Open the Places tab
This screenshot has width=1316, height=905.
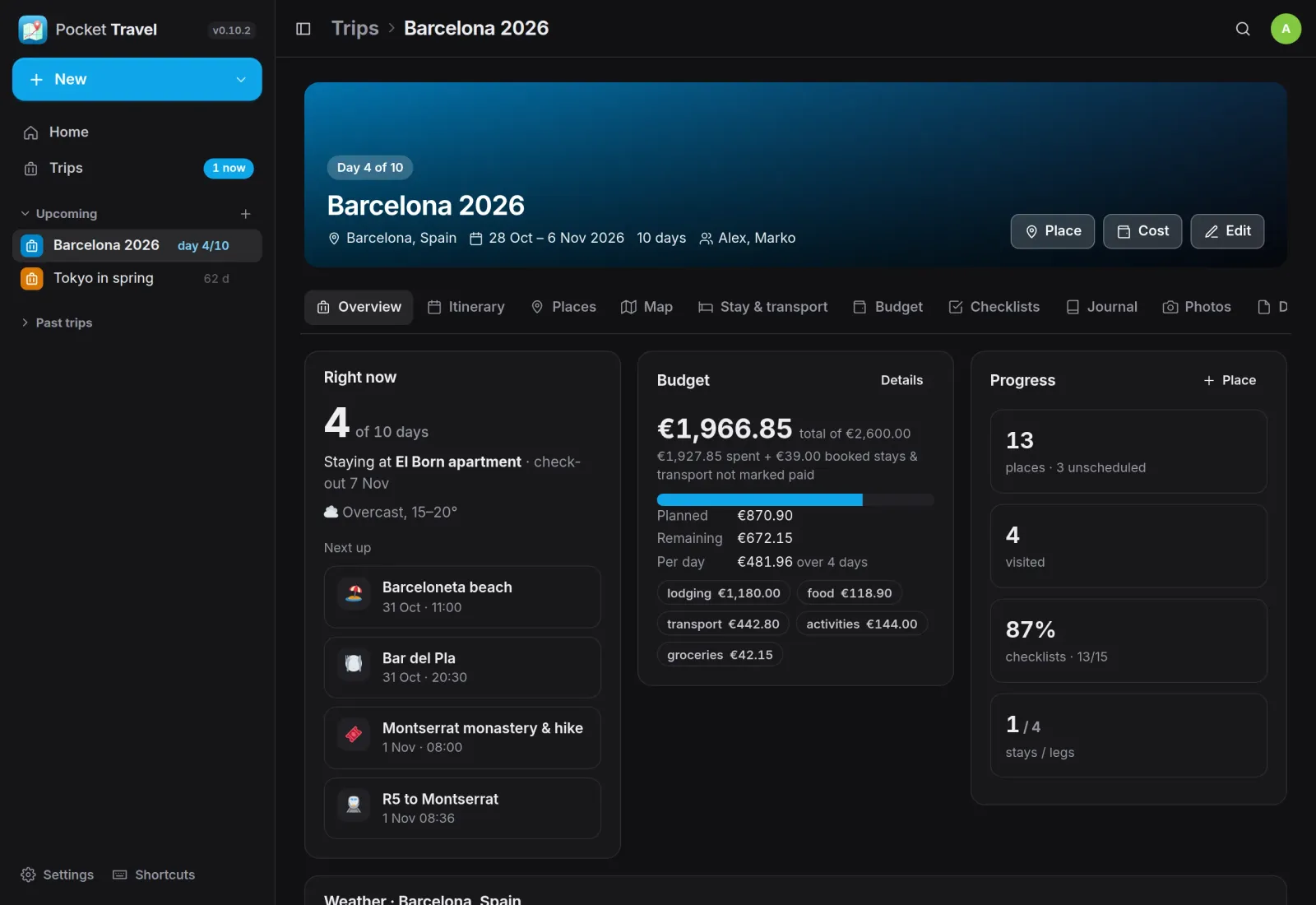[x=563, y=307]
